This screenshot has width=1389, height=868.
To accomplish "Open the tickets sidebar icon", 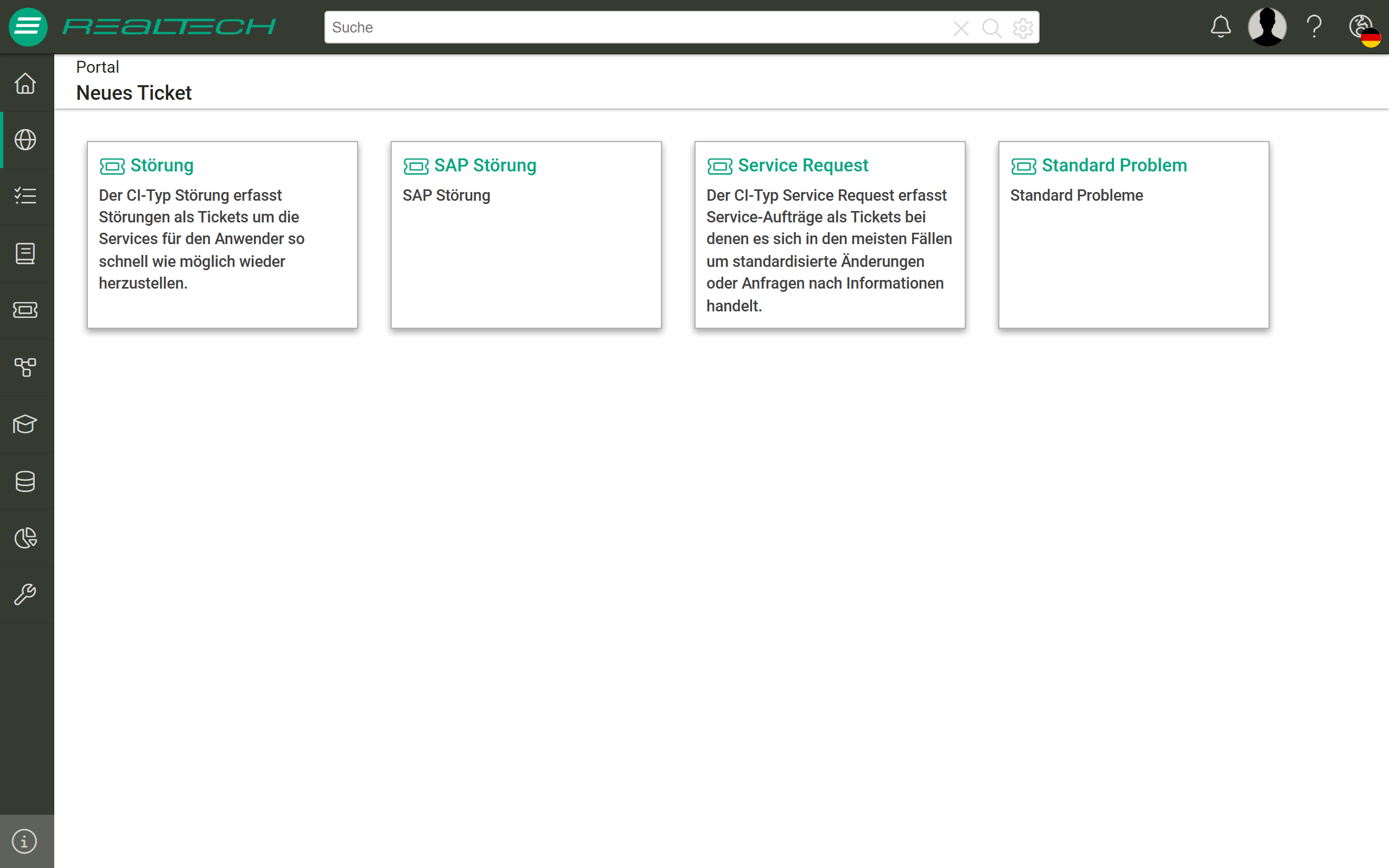I will pyautogui.click(x=26, y=310).
